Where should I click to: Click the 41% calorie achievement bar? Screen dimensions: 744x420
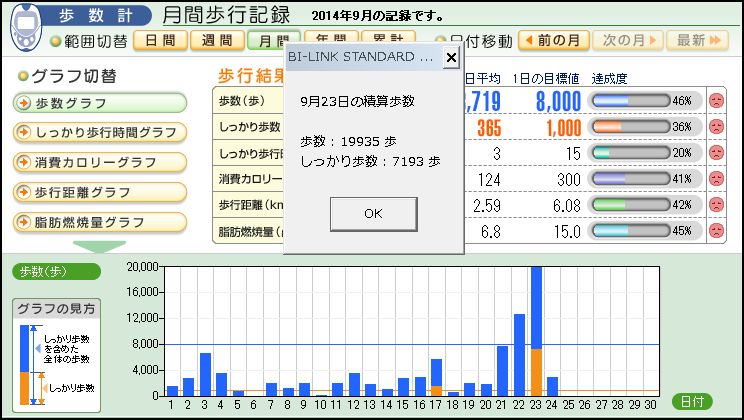click(631, 179)
